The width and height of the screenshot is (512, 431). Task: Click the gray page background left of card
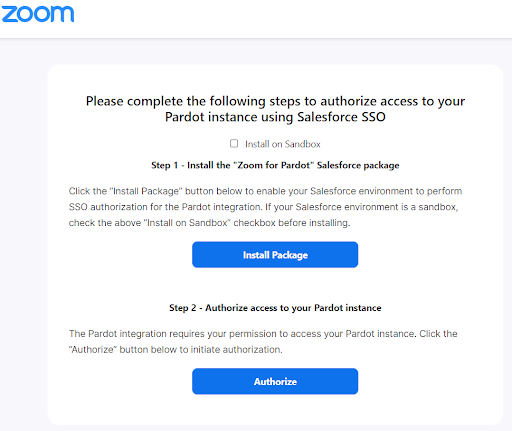tap(23, 233)
